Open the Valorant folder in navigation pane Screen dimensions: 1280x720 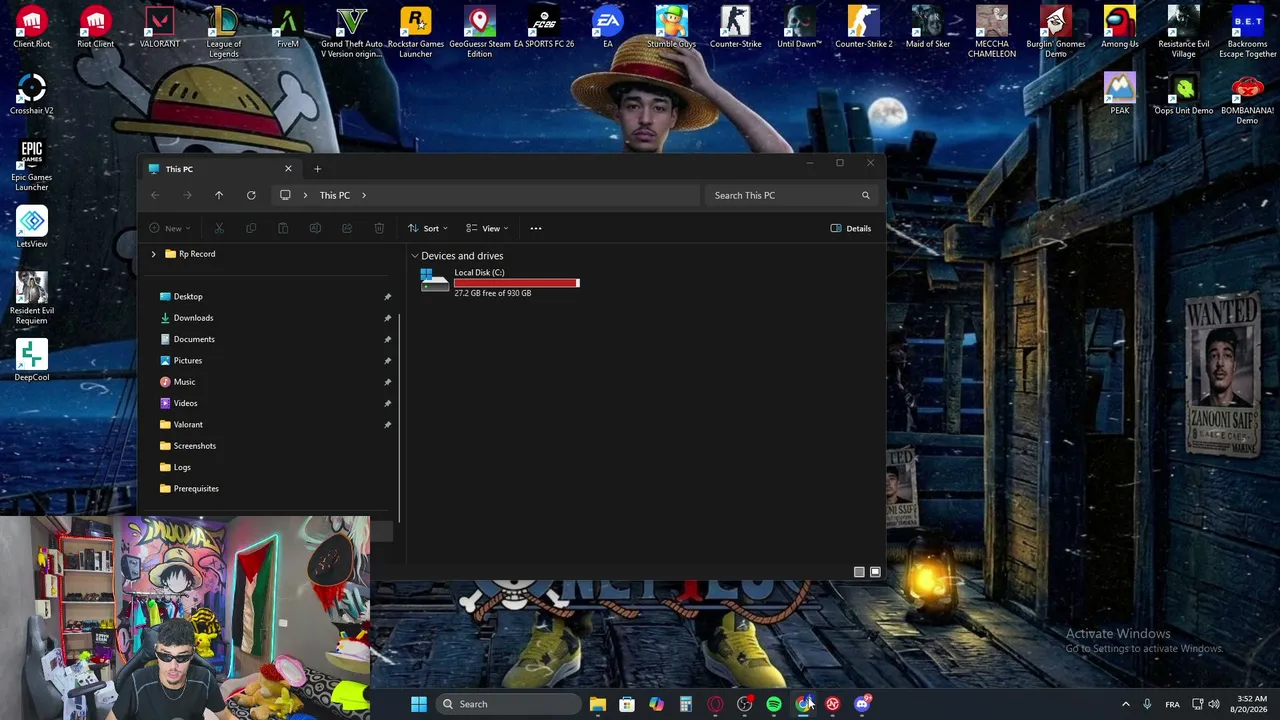click(x=188, y=425)
